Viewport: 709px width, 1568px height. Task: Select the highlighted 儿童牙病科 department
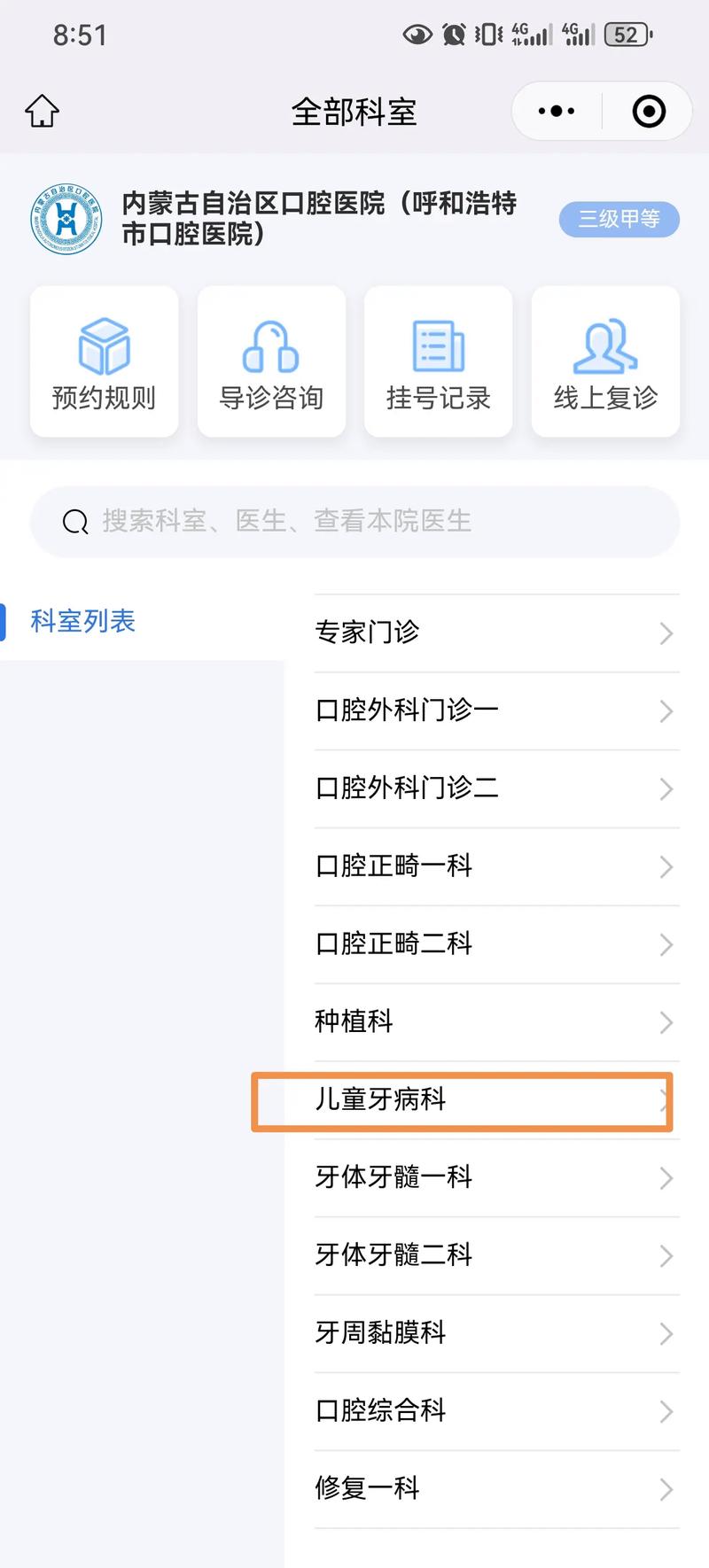[461, 1100]
